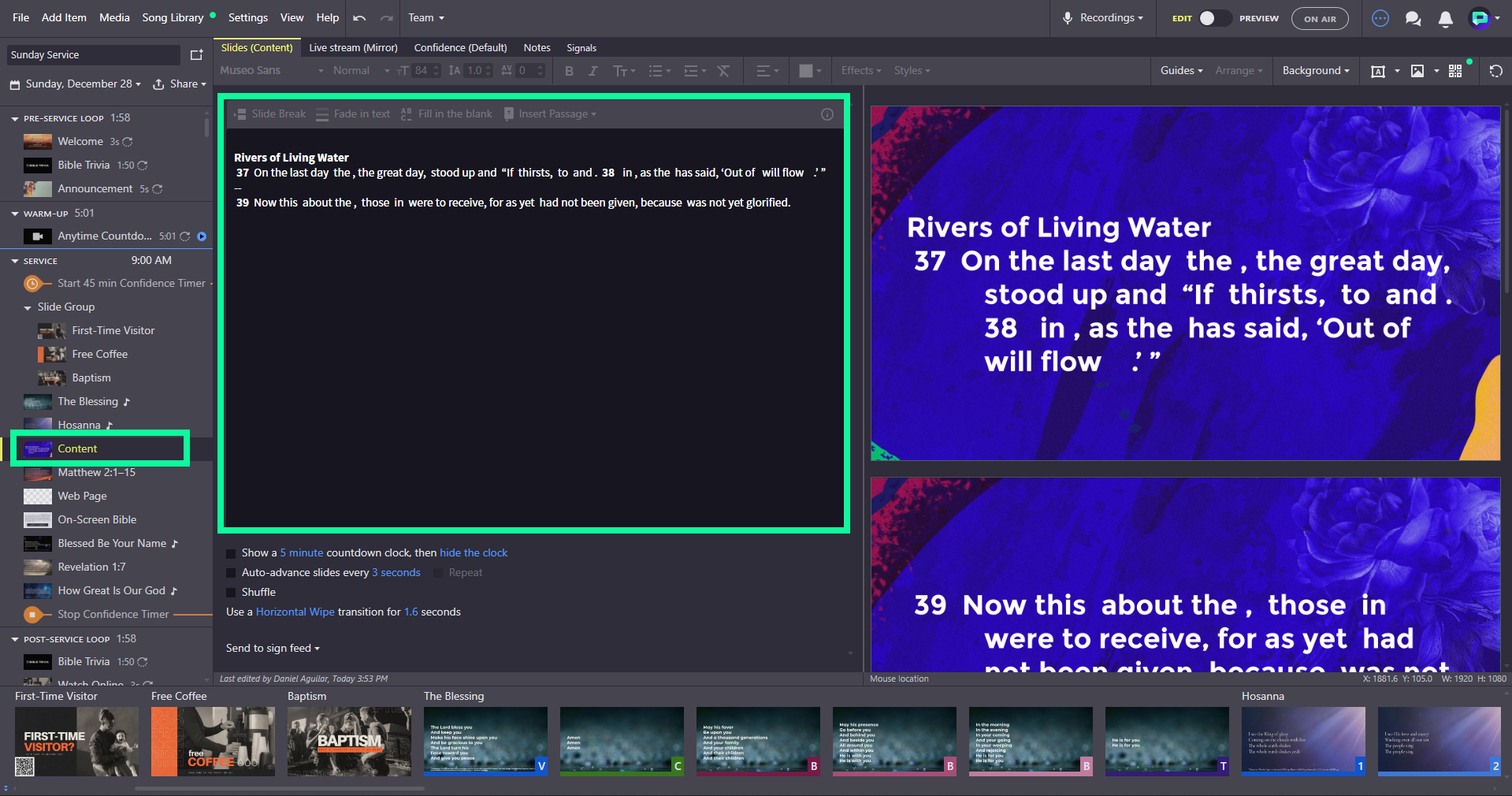Toggle italic text formatting

tap(593, 71)
